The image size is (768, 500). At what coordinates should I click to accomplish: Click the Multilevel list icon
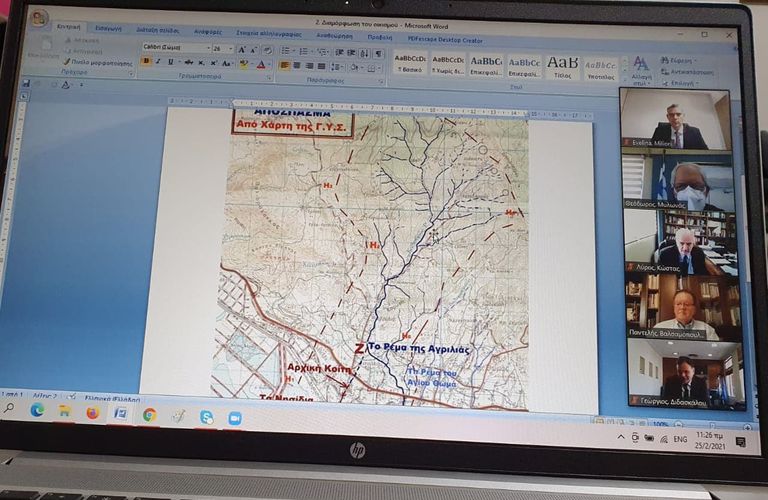322,52
